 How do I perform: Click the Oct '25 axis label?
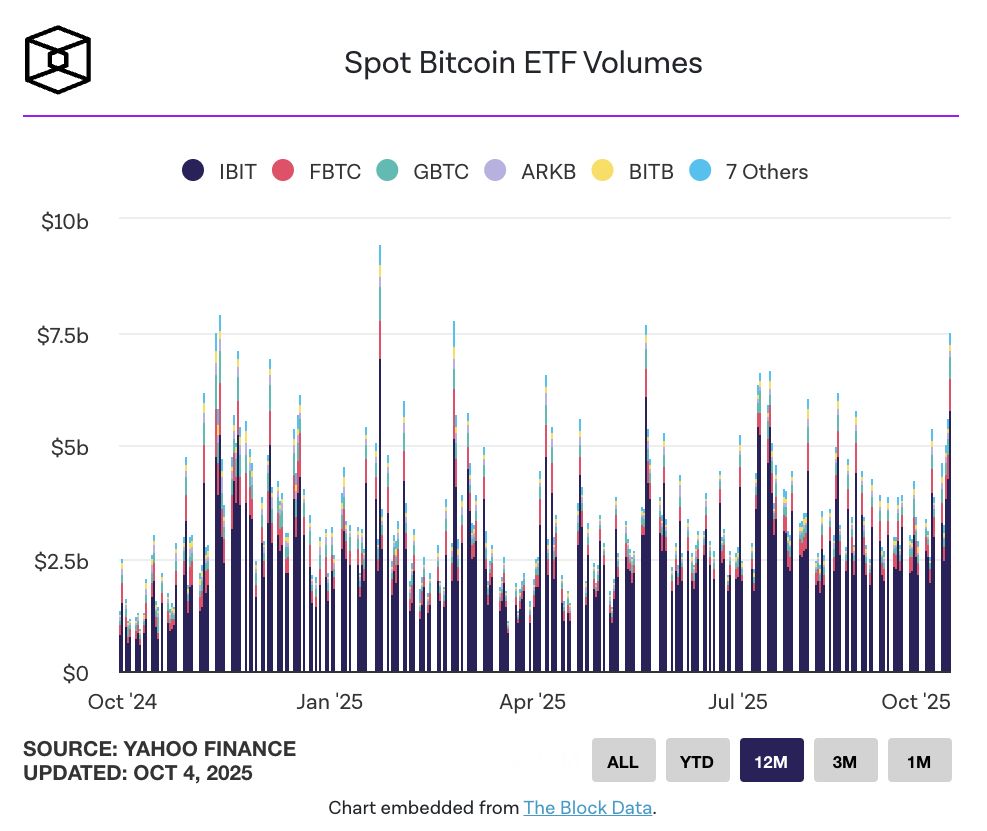(x=917, y=702)
